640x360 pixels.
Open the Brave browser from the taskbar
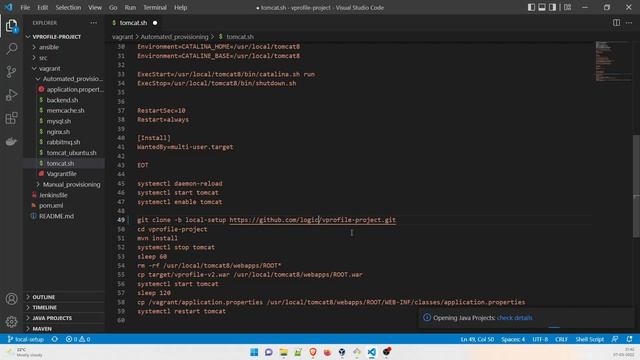(x=313, y=352)
